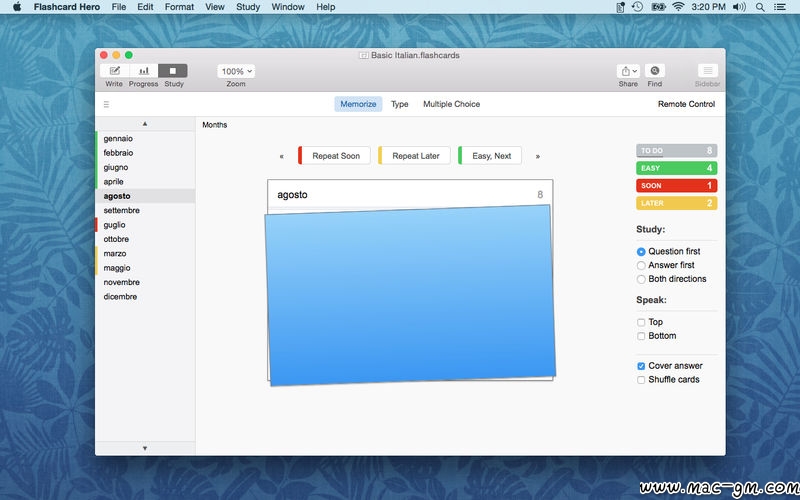Open the Edit menu

145,7
